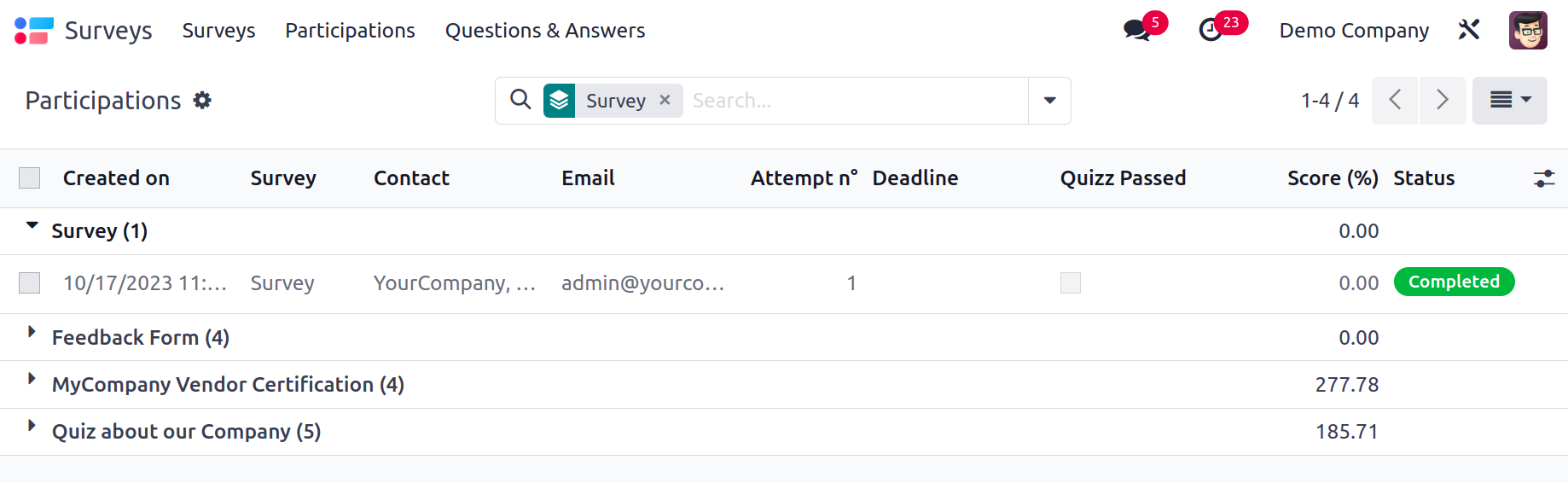Click the Completed status badge

[1454, 282]
